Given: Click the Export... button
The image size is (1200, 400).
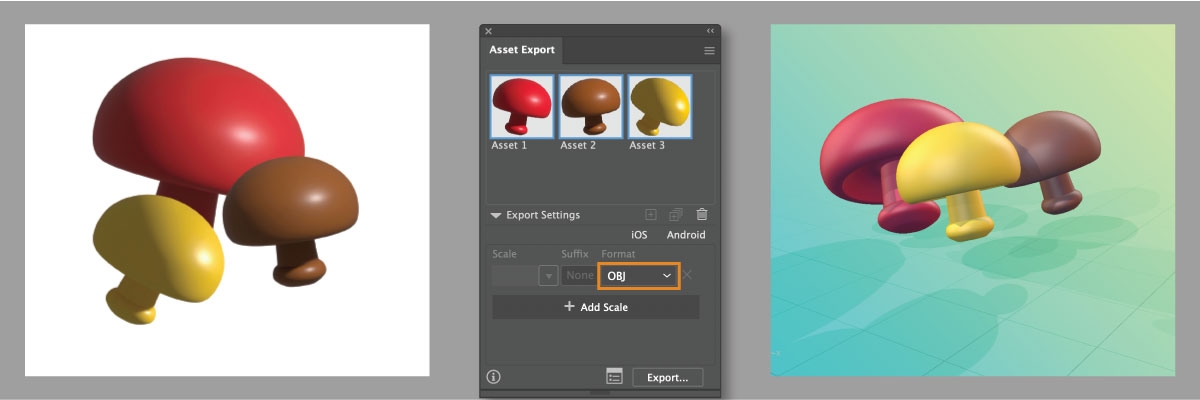Looking at the screenshot, I should pyautogui.click(x=667, y=378).
